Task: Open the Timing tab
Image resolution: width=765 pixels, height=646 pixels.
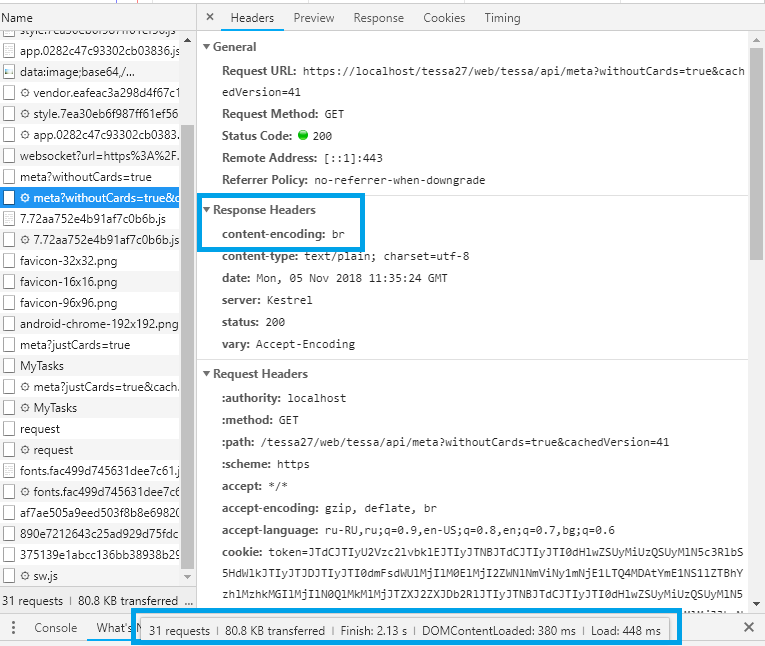Action: click(x=502, y=18)
